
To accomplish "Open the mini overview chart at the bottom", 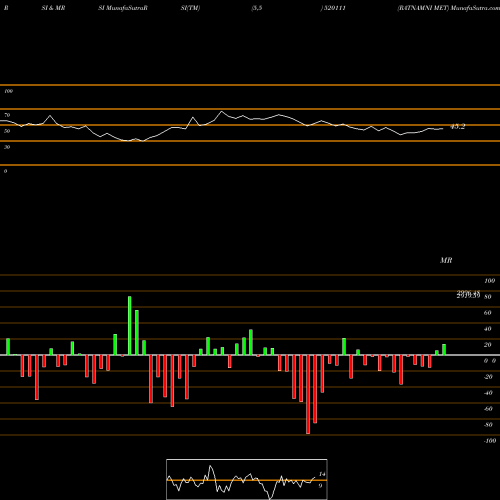I will [x=247, y=479].
